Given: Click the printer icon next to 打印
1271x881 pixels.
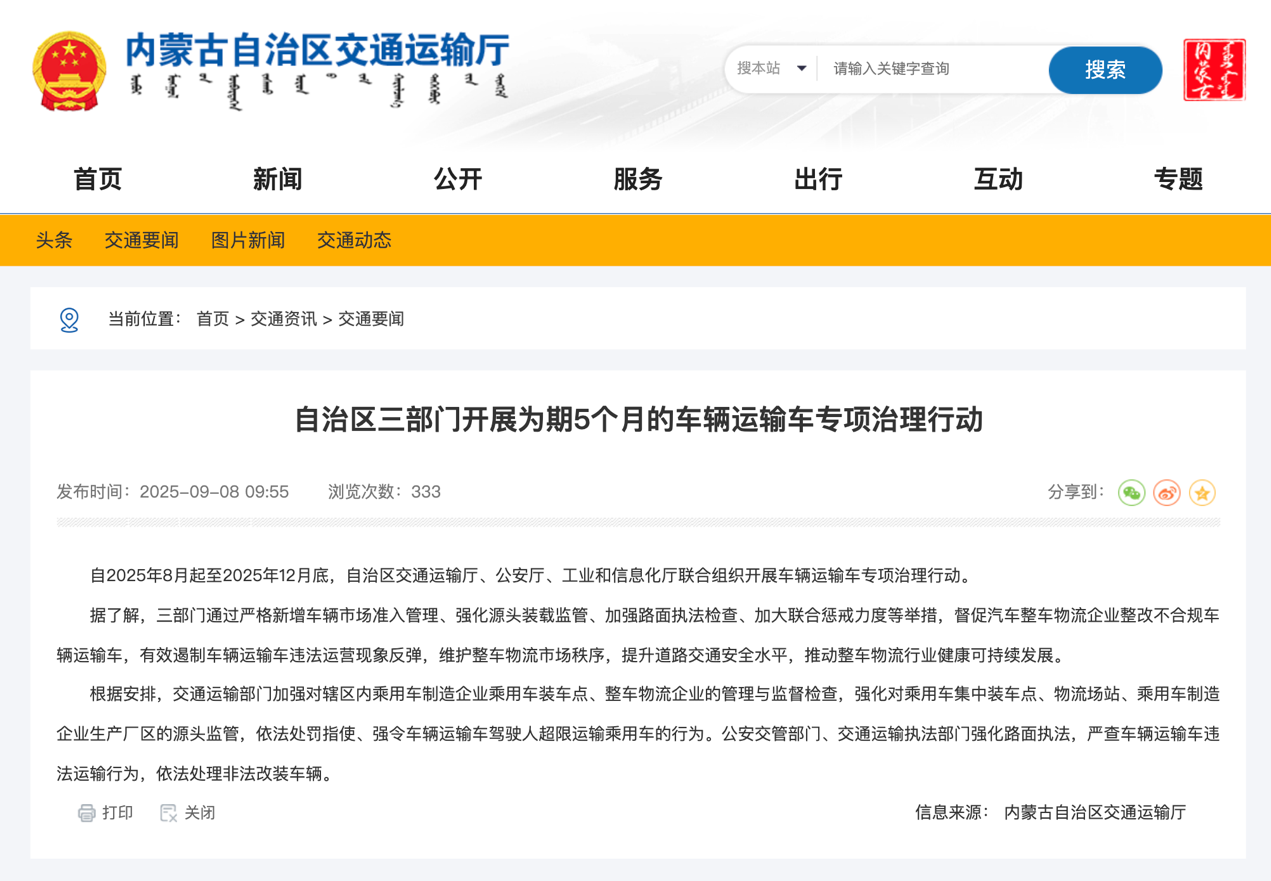Looking at the screenshot, I should point(88,813).
